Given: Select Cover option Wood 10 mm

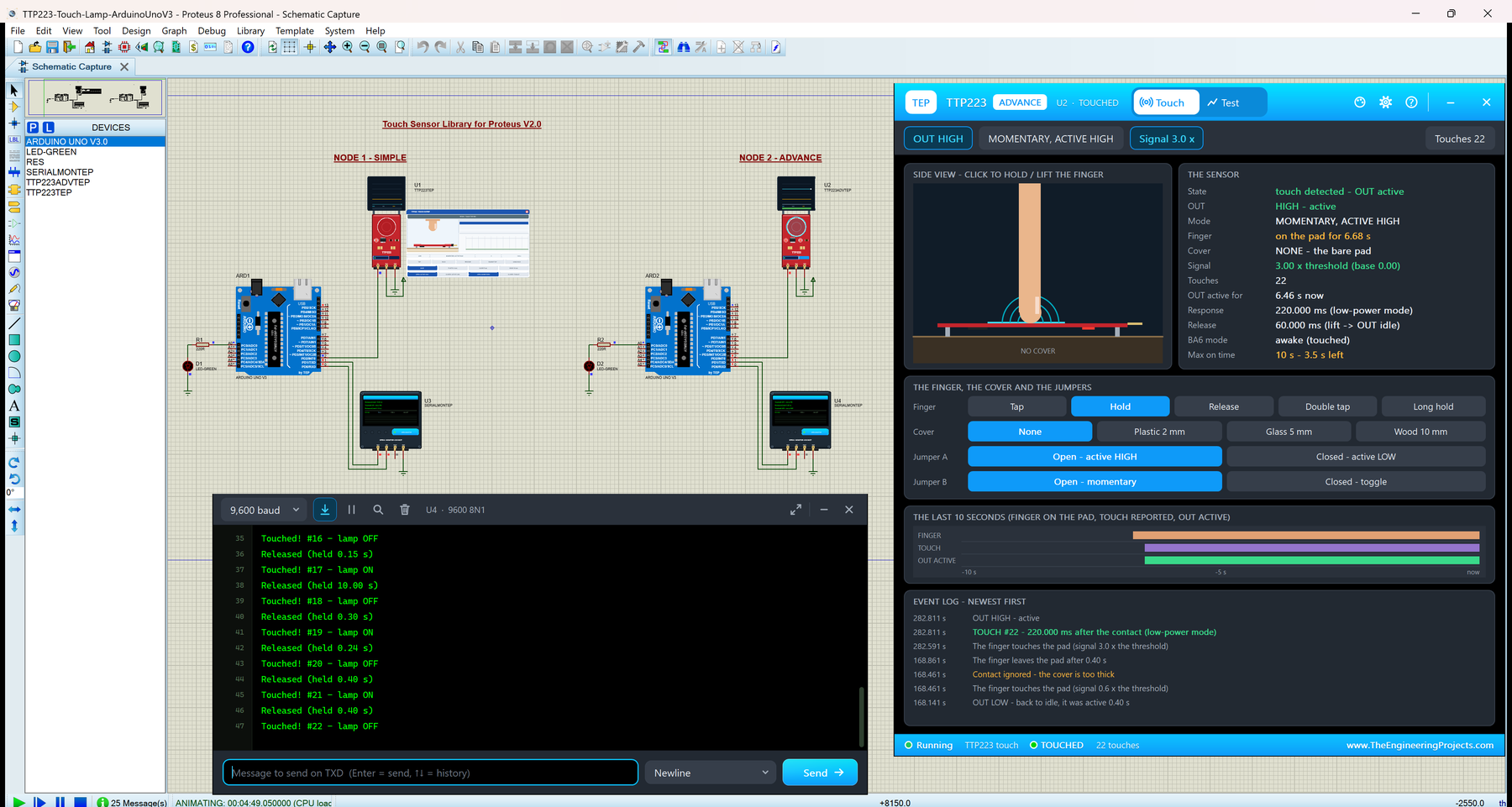Looking at the screenshot, I should point(1420,432).
